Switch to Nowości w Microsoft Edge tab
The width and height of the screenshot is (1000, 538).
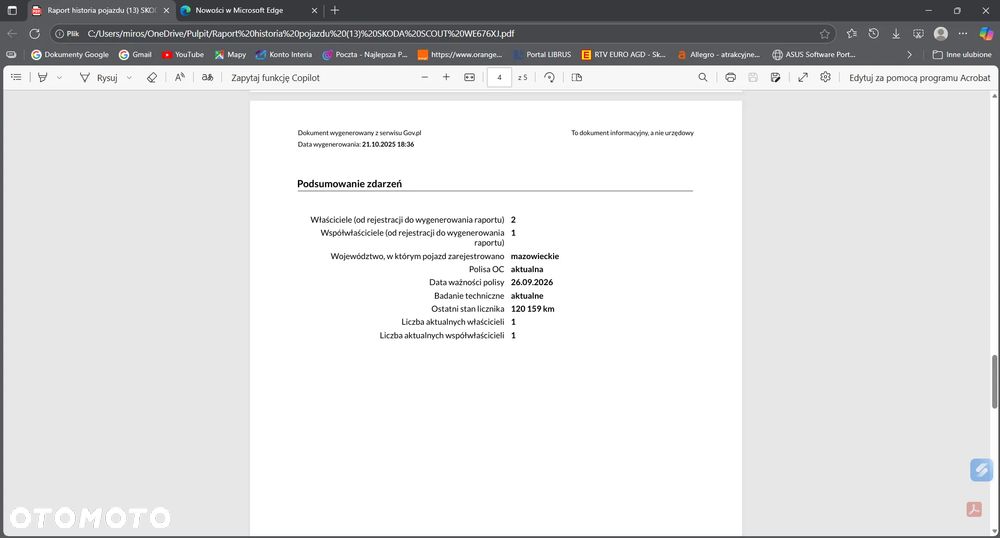249,10
